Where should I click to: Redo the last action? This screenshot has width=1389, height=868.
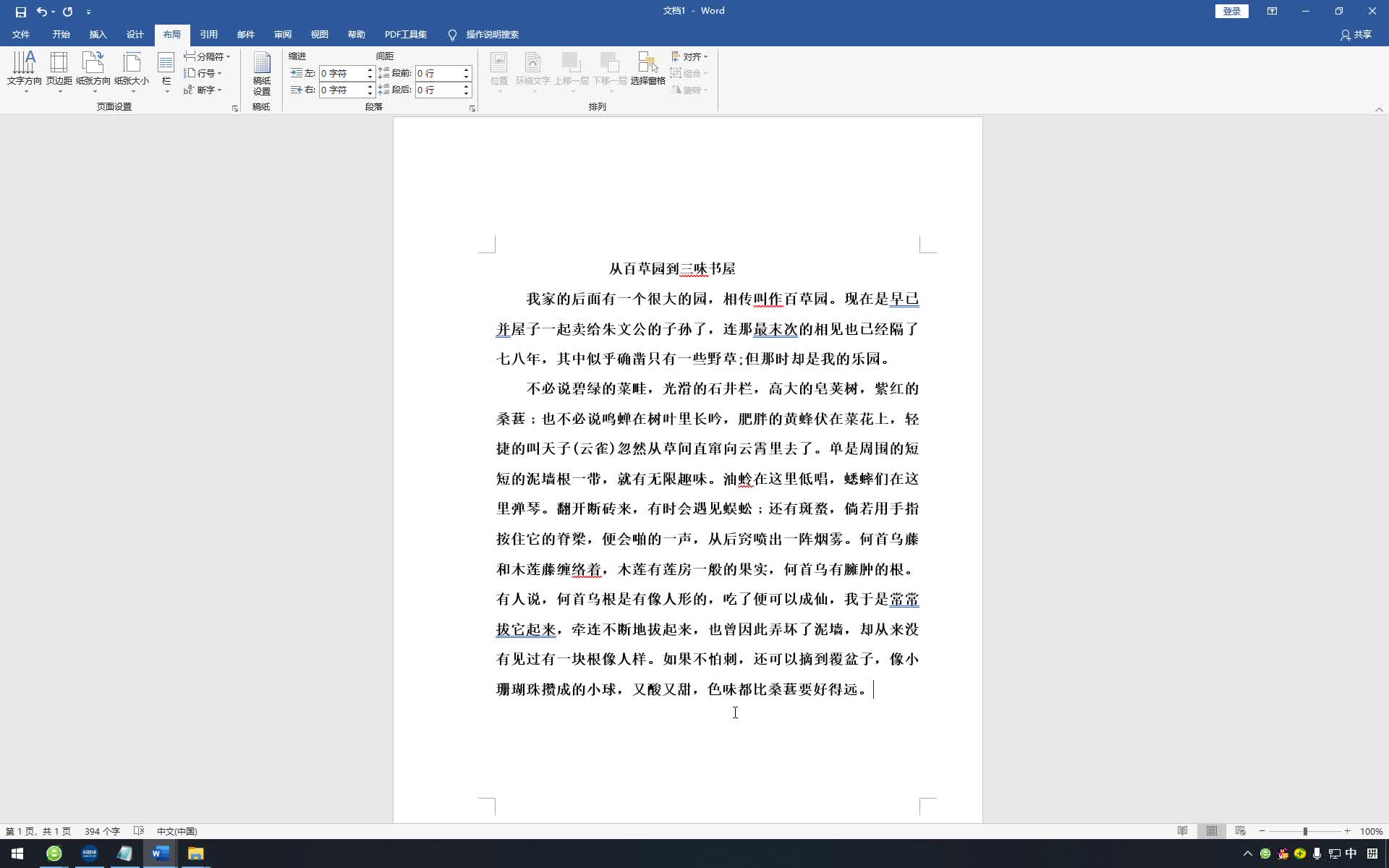(x=67, y=12)
